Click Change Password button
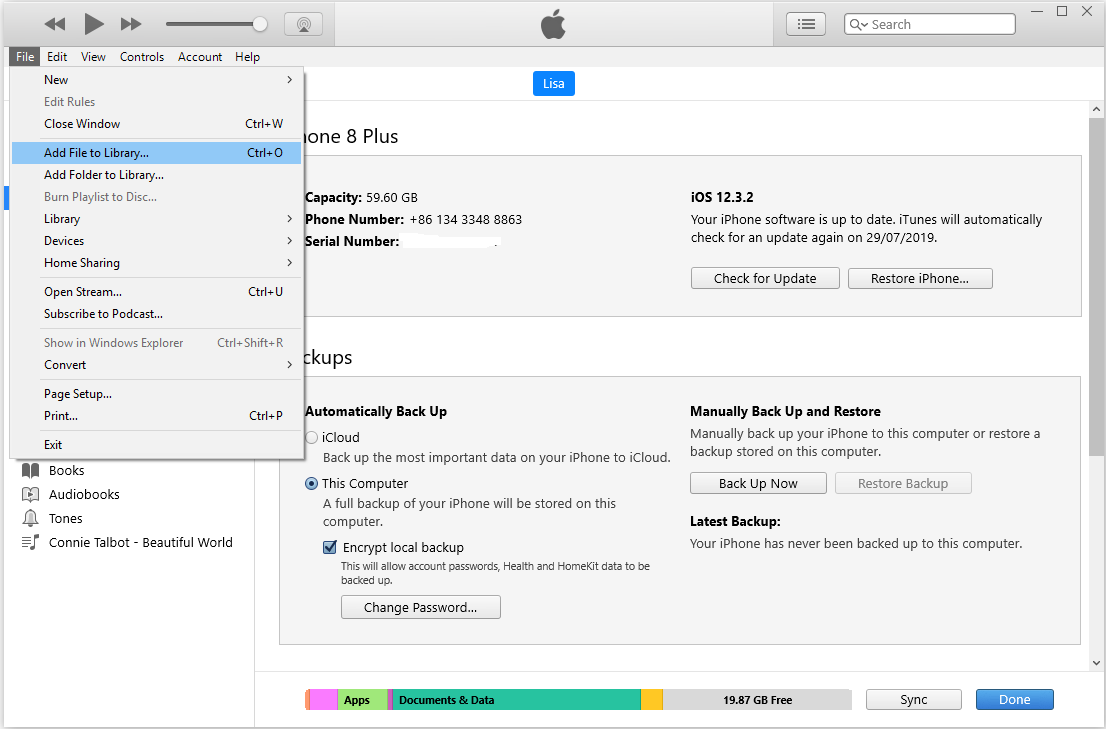1106x729 pixels. [420, 608]
